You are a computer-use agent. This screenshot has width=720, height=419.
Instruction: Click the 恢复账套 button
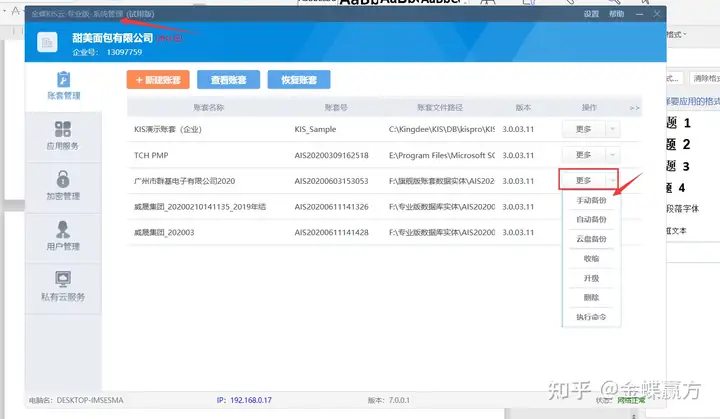click(299, 80)
